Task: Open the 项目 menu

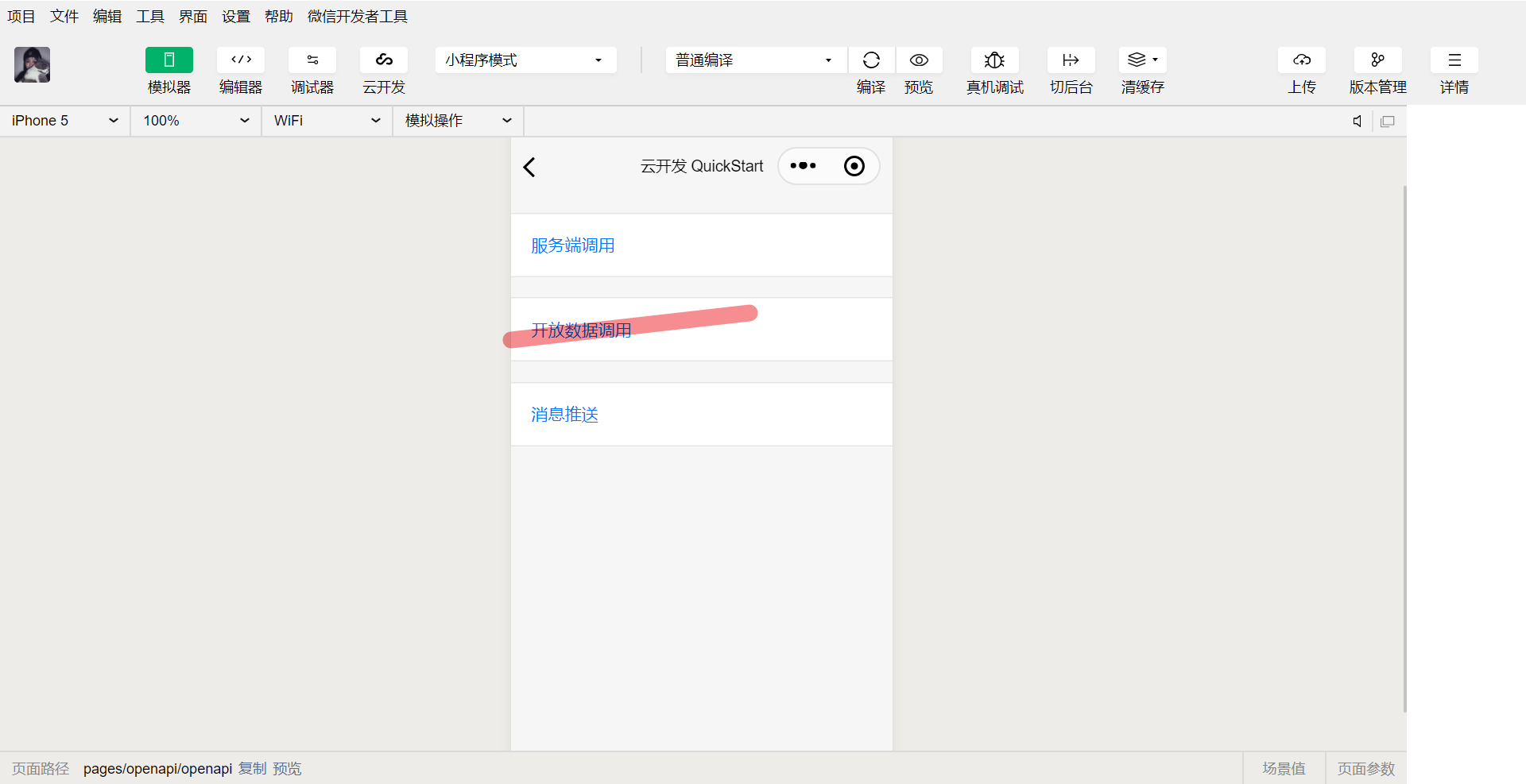Action: [x=21, y=17]
